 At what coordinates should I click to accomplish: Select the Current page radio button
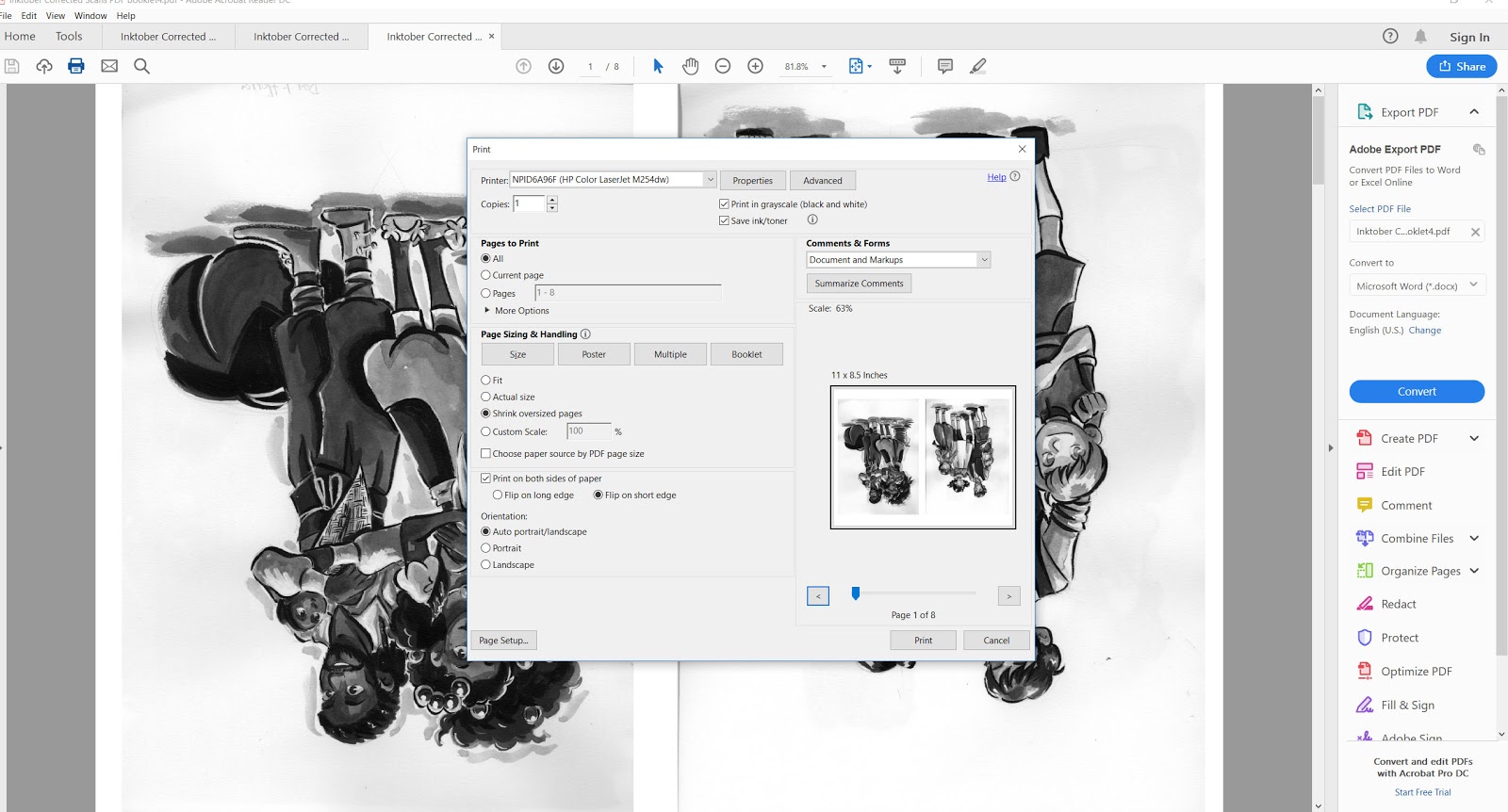tap(485, 275)
